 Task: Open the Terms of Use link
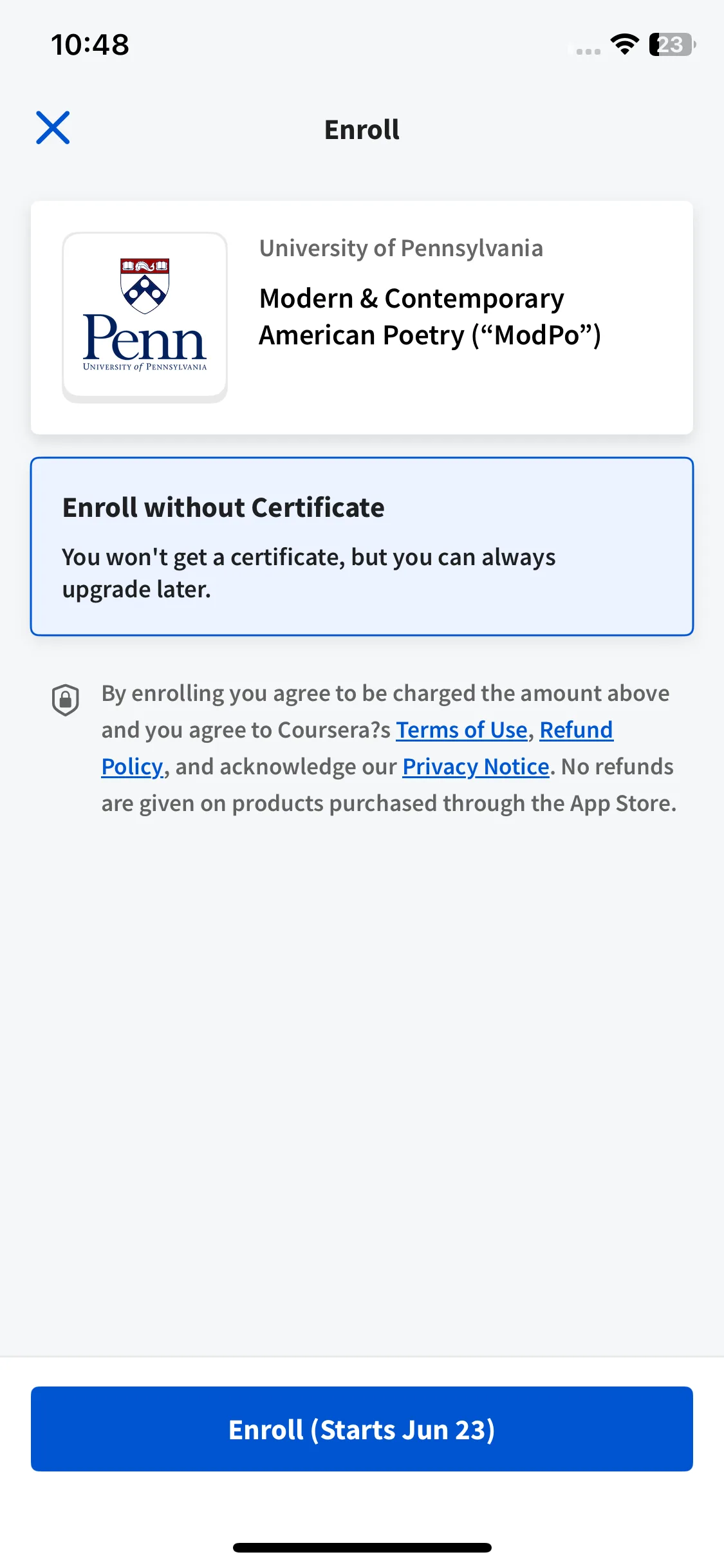(461, 730)
